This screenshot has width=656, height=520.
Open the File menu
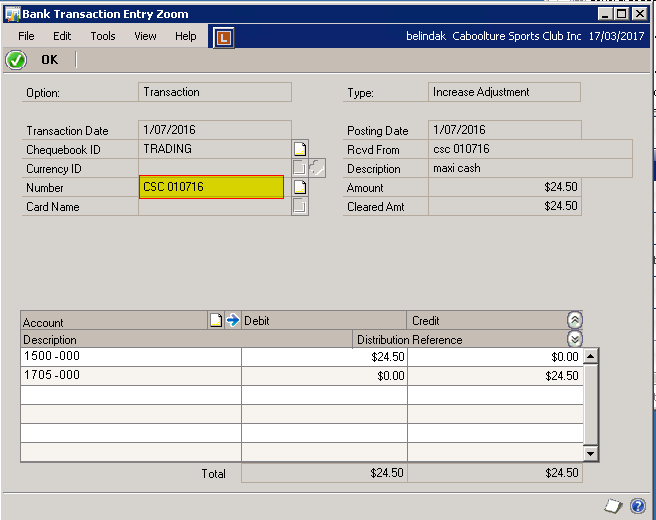pos(26,36)
